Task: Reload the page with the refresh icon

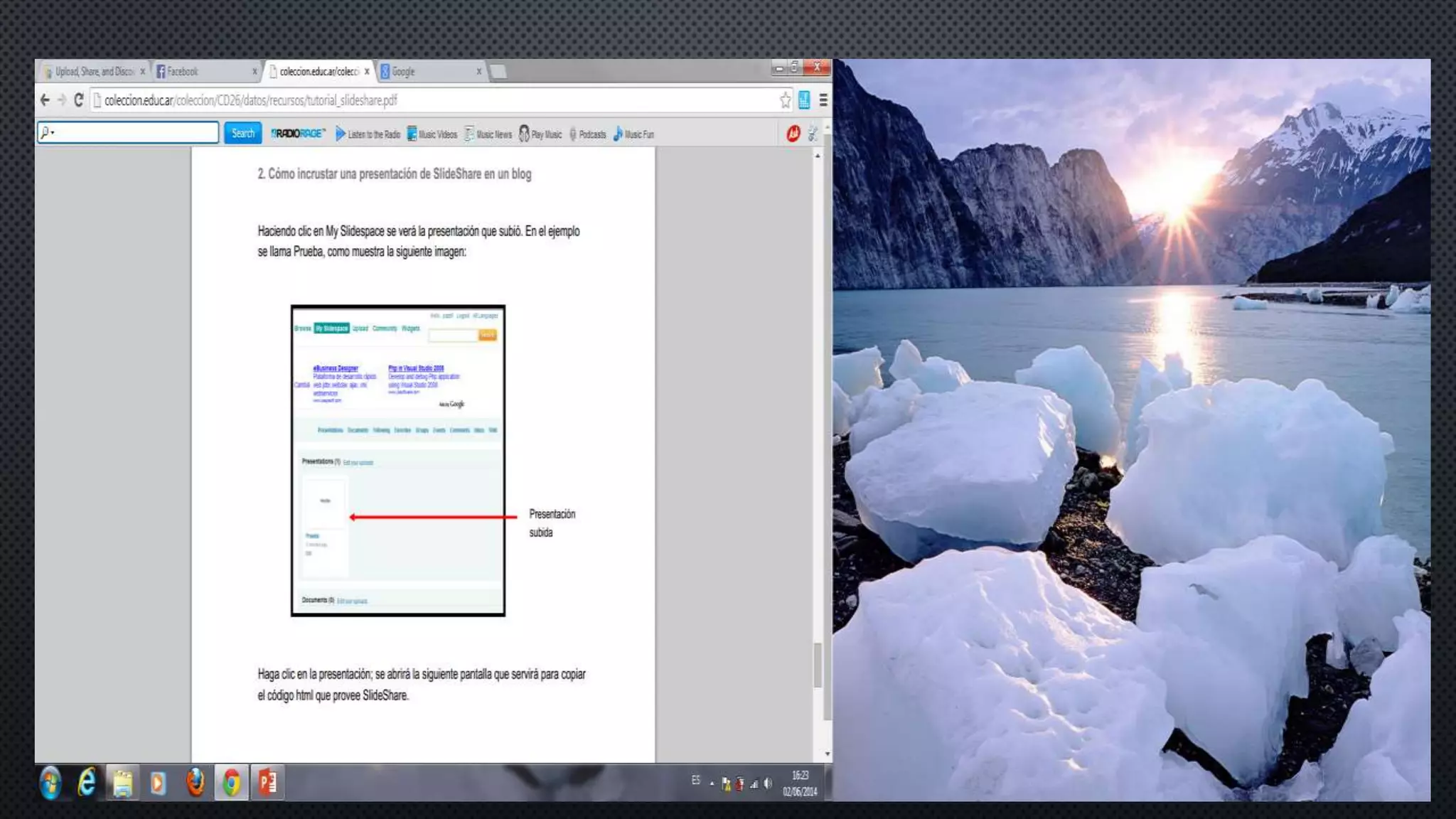Action: pos(78,100)
